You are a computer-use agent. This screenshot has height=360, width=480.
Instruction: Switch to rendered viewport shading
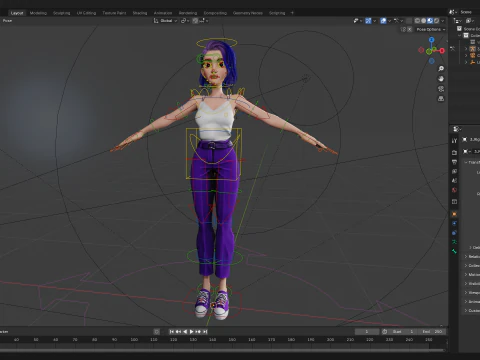(436, 21)
